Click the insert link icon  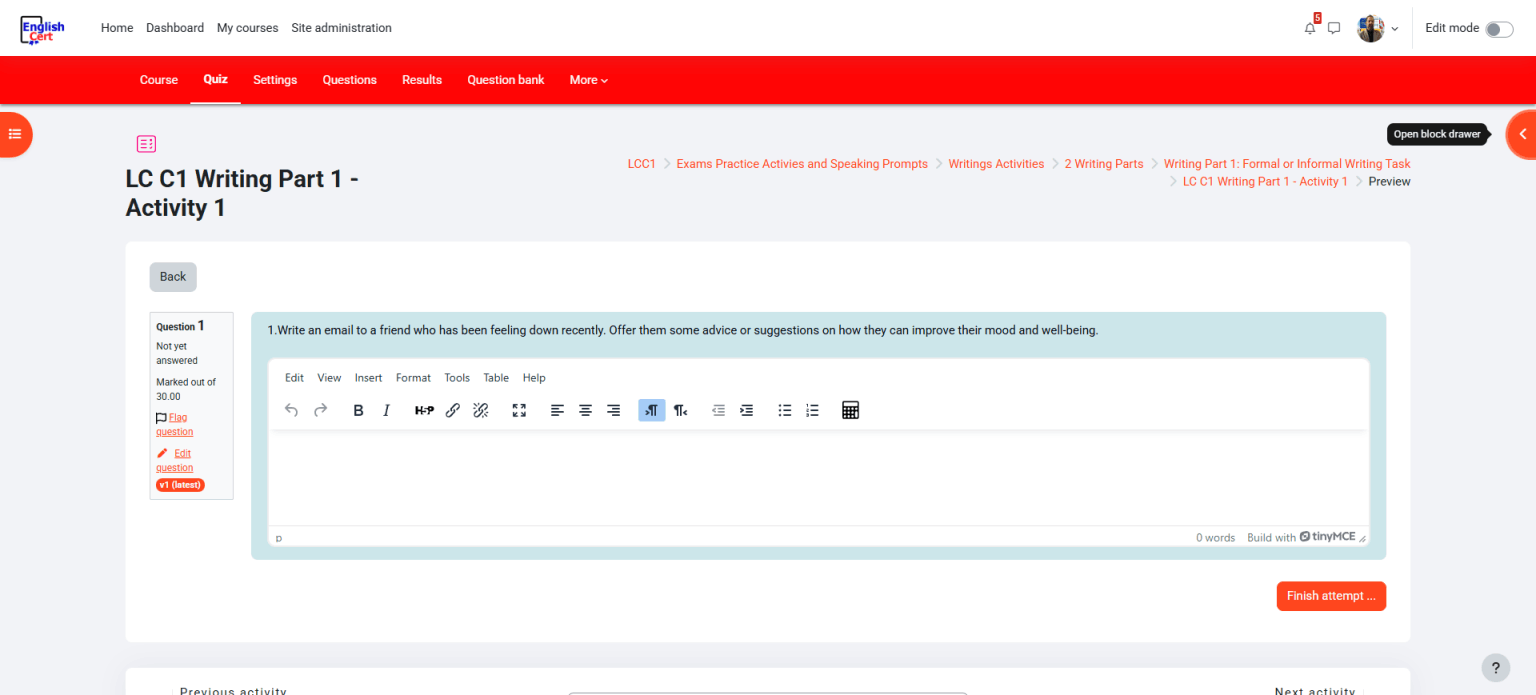click(452, 410)
